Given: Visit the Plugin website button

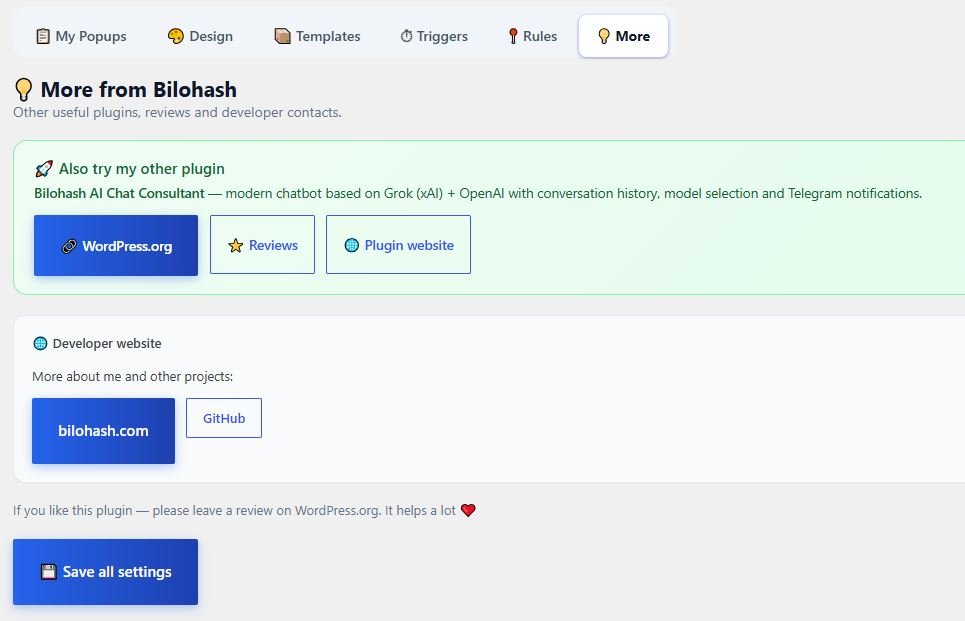Looking at the screenshot, I should point(398,245).
